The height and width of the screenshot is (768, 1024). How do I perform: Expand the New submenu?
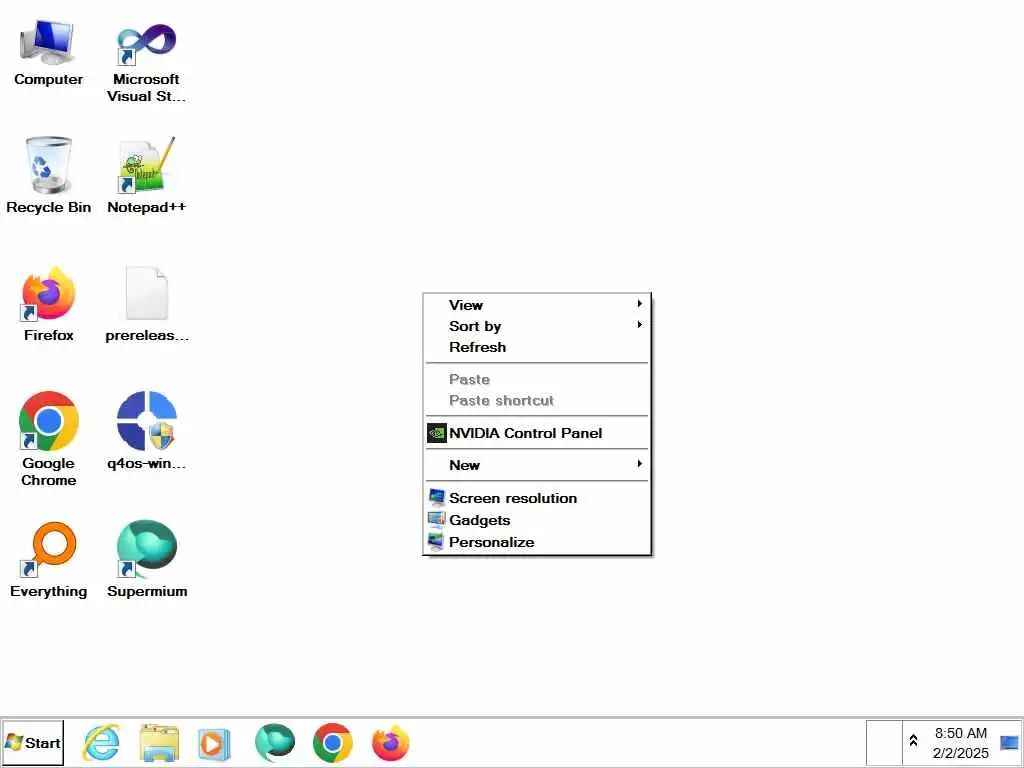(537, 465)
